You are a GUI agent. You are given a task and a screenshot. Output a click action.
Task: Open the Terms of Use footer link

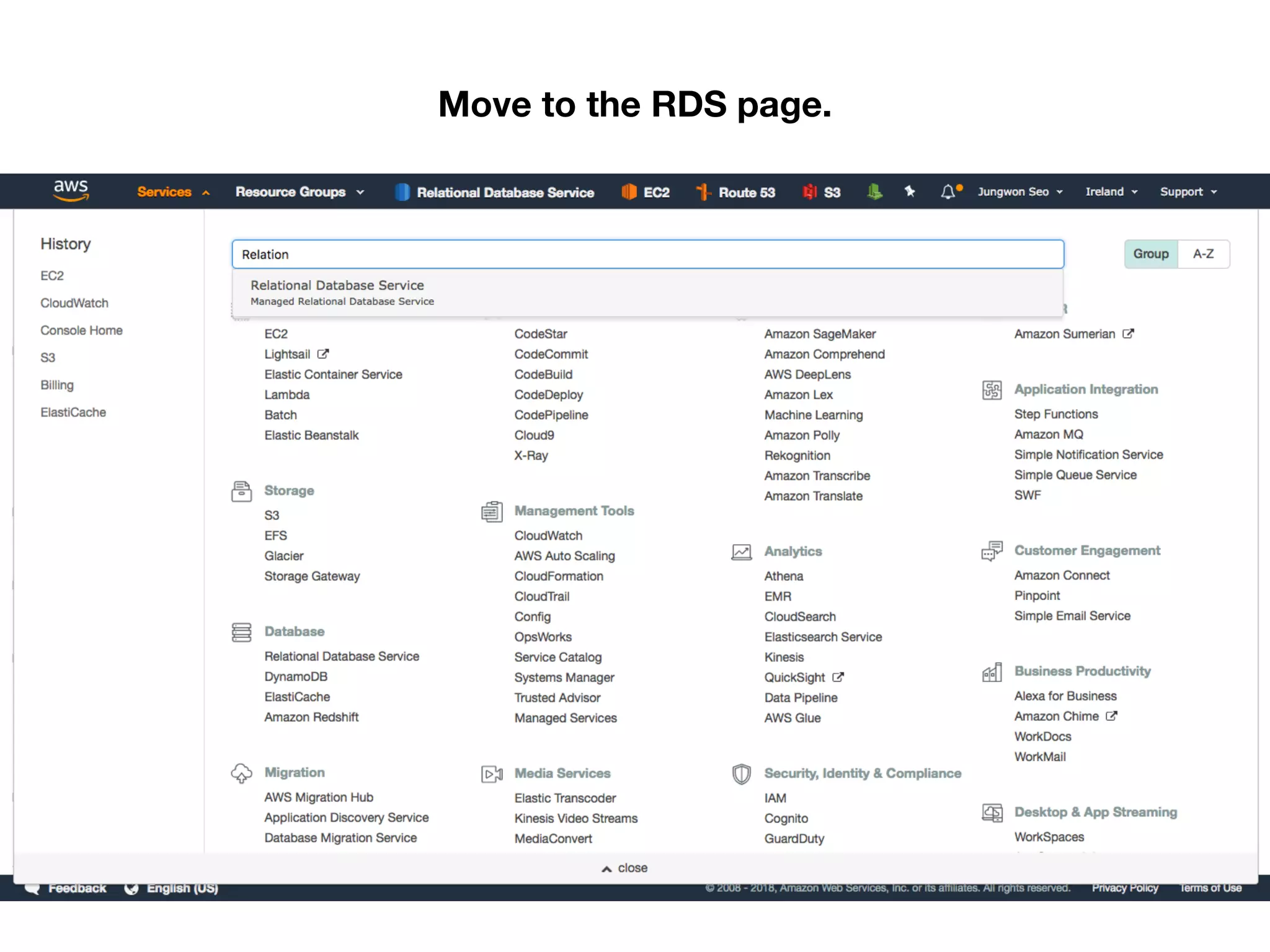pos(1210,888)
